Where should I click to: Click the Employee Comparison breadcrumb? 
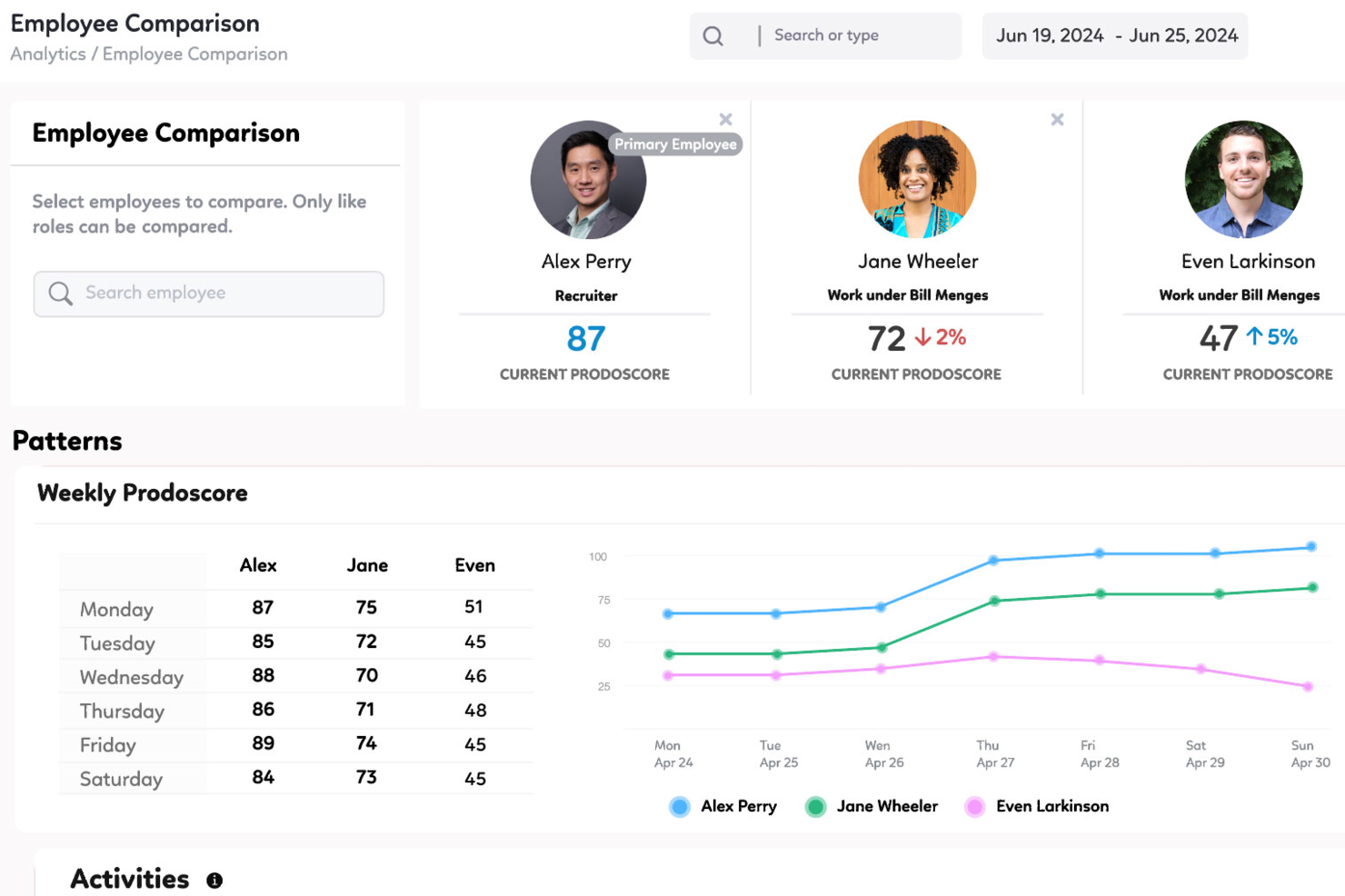(194, 54)
